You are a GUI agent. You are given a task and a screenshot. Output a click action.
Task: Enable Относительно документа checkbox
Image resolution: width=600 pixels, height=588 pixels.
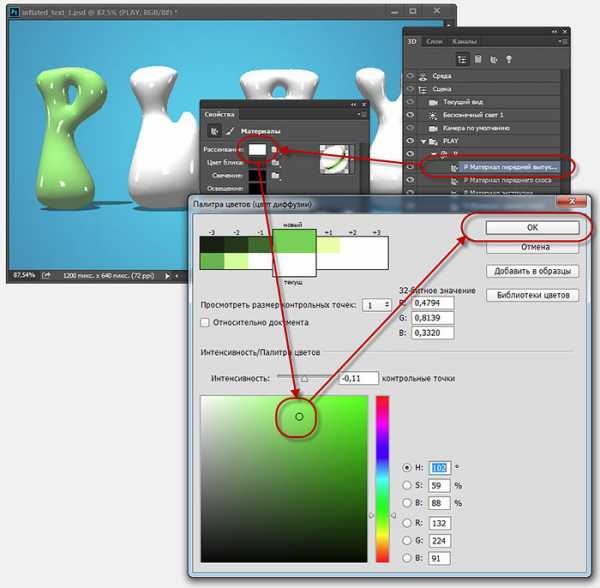(x=205, y=323)
